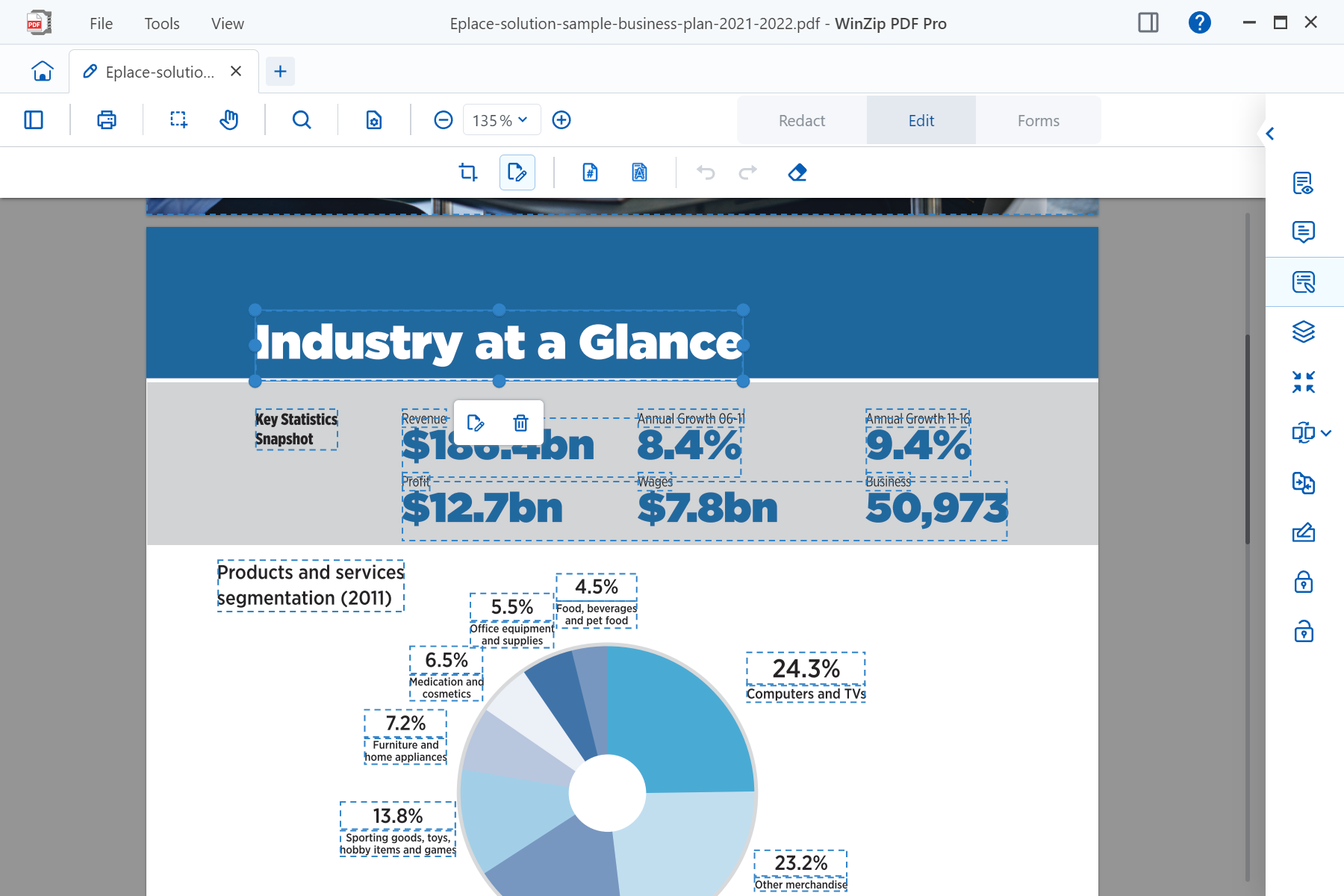
Task: Toggle right-side panel layout icon
Action: 1148,22
